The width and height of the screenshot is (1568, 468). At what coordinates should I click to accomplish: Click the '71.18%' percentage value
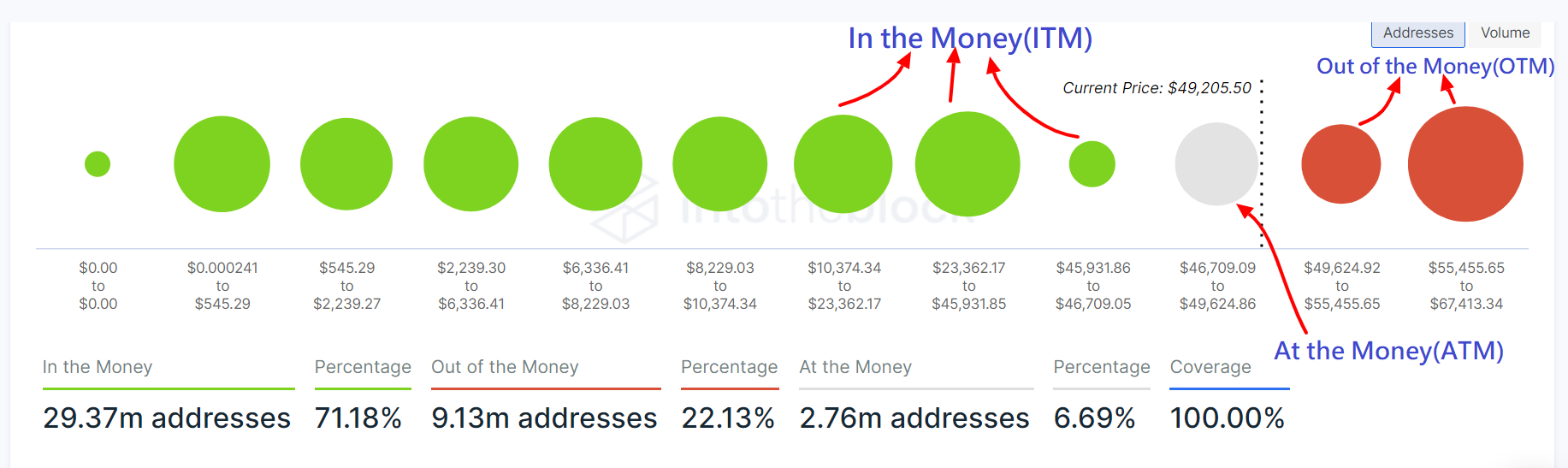click(x=358, y=418)
